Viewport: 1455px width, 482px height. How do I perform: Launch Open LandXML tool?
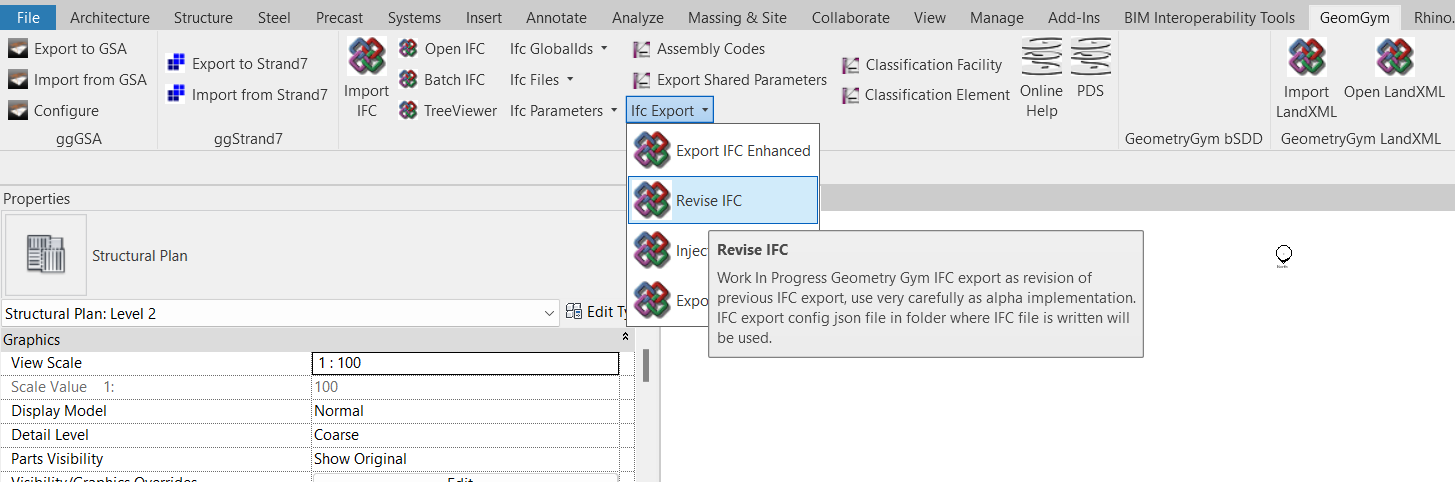pyautogui.click(x=1394, y=68)
